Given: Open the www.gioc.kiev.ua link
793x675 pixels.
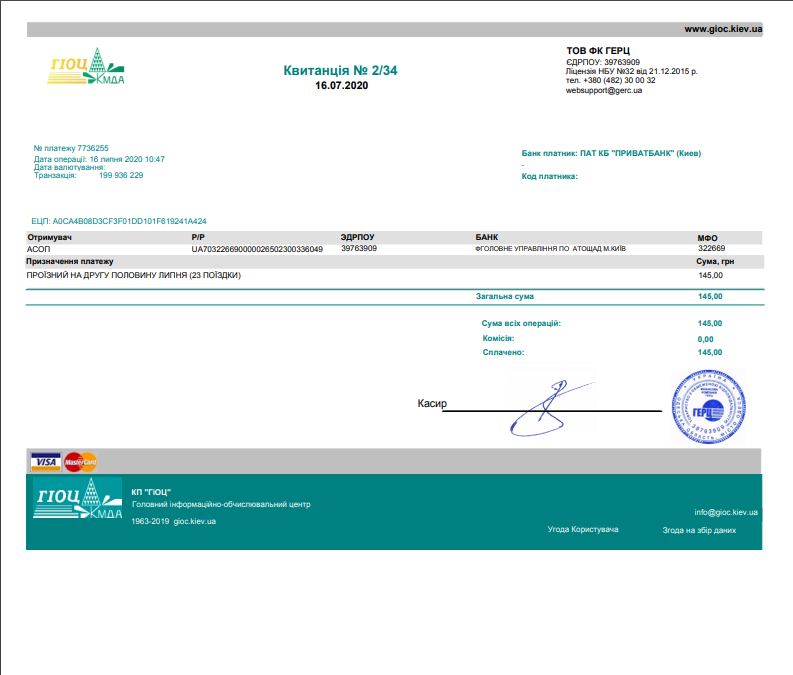Looking at the screenshot, I should (723, 29).
